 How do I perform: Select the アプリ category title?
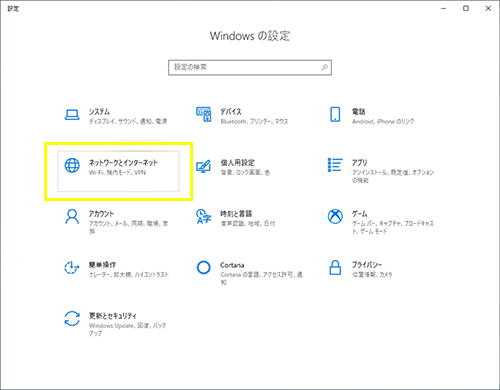[359, 163]
